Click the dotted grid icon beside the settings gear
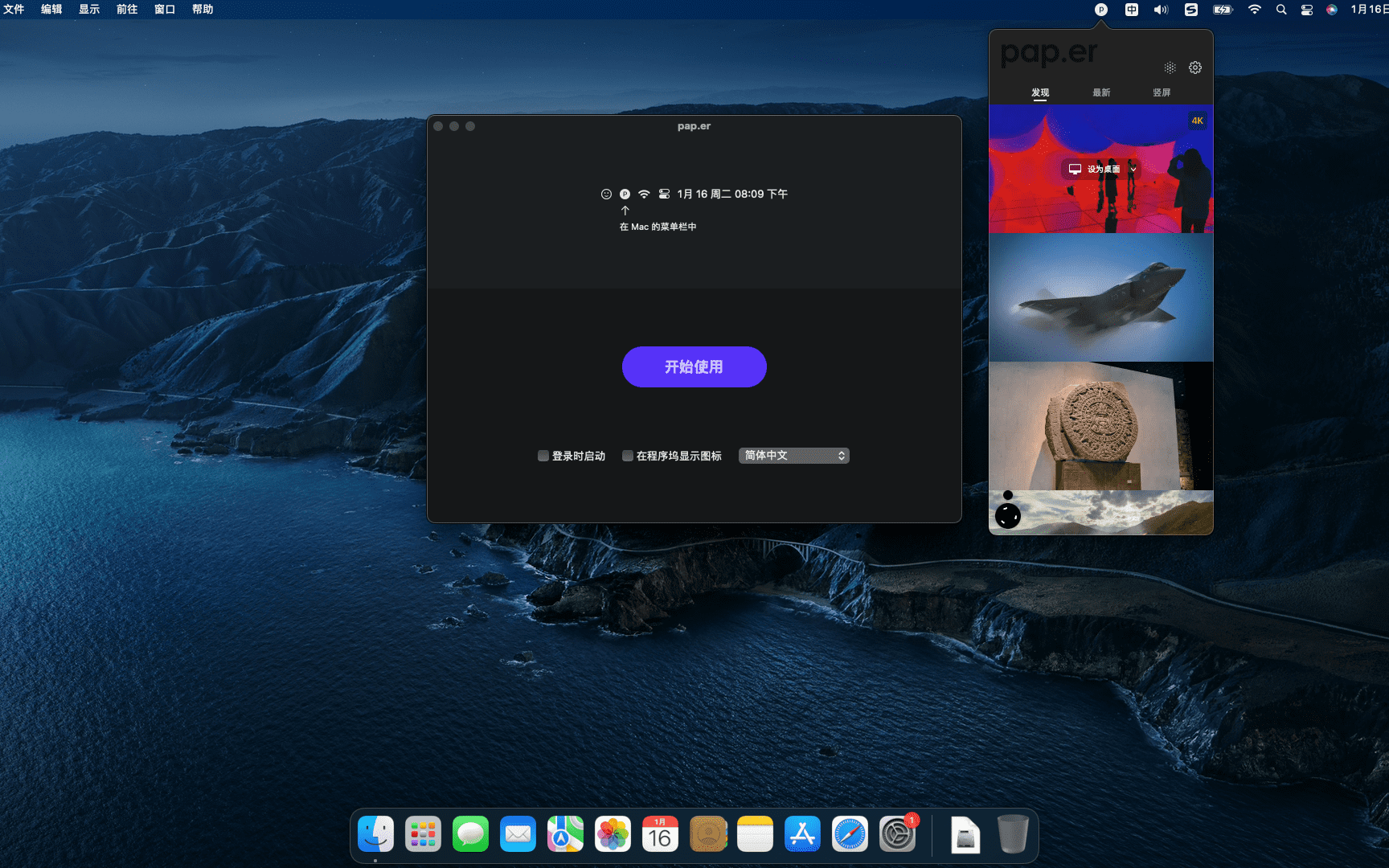The image size is (1389, 868). [1170, 68]
